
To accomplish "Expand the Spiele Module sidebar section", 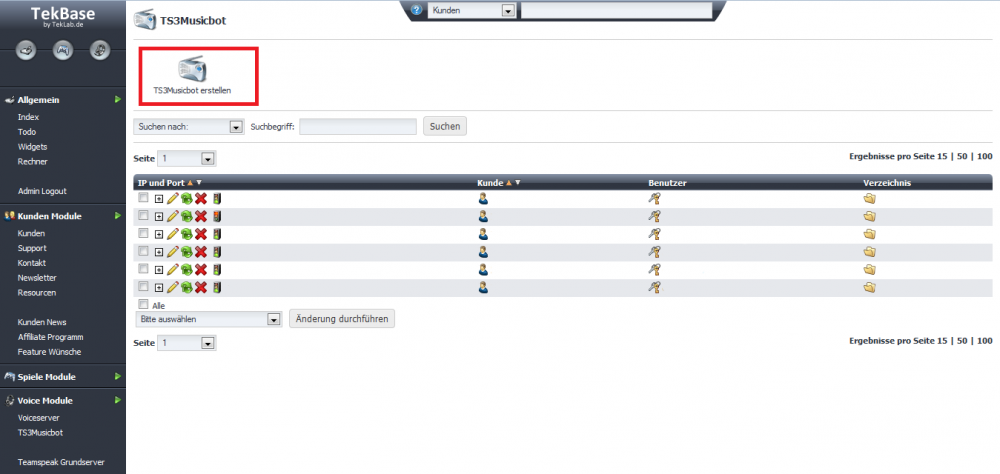I will [x=117, y=376].
